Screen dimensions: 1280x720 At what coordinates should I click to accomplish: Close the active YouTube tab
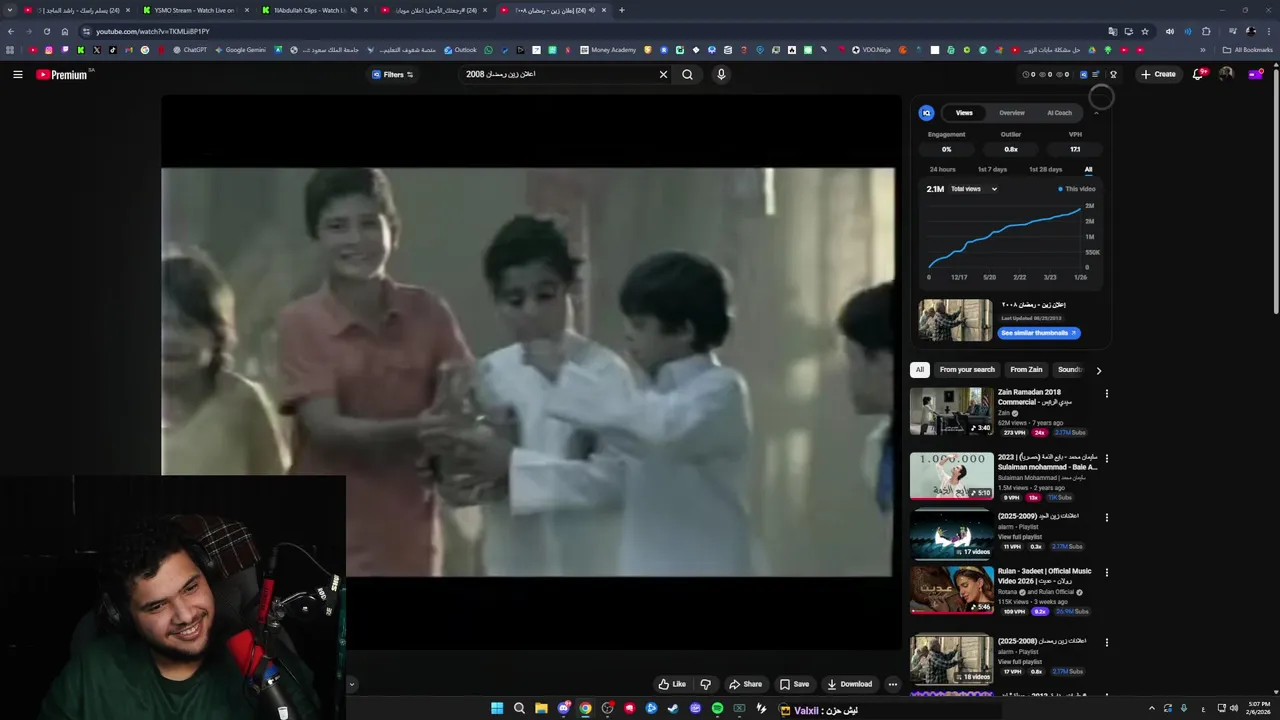pyautogui.click(x=604, y=10)
